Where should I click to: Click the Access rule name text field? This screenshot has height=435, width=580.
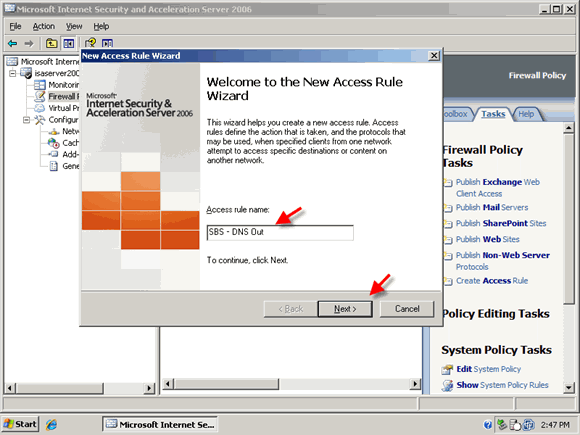point(280,233)
